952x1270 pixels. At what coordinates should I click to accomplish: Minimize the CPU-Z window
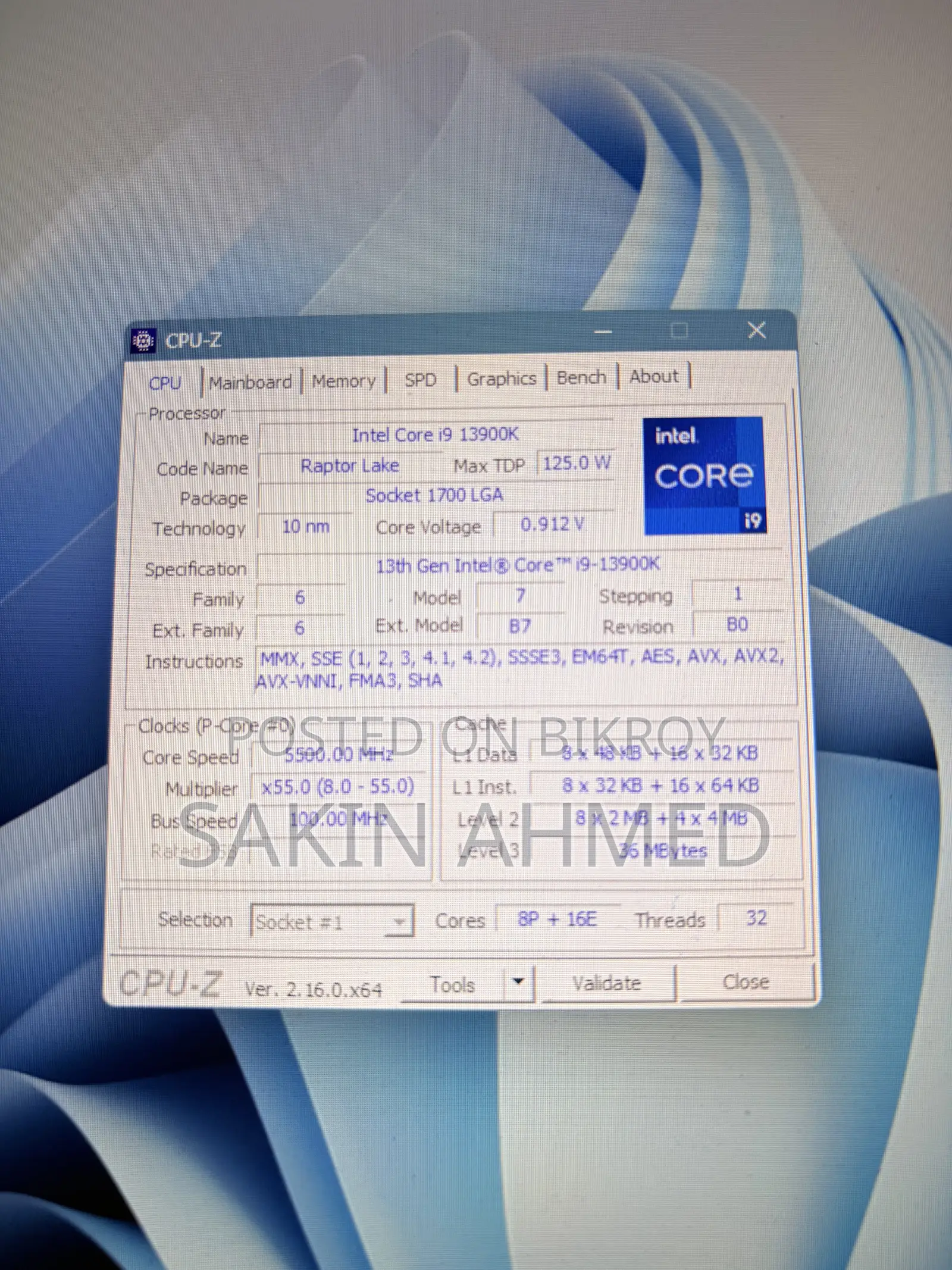603,331
